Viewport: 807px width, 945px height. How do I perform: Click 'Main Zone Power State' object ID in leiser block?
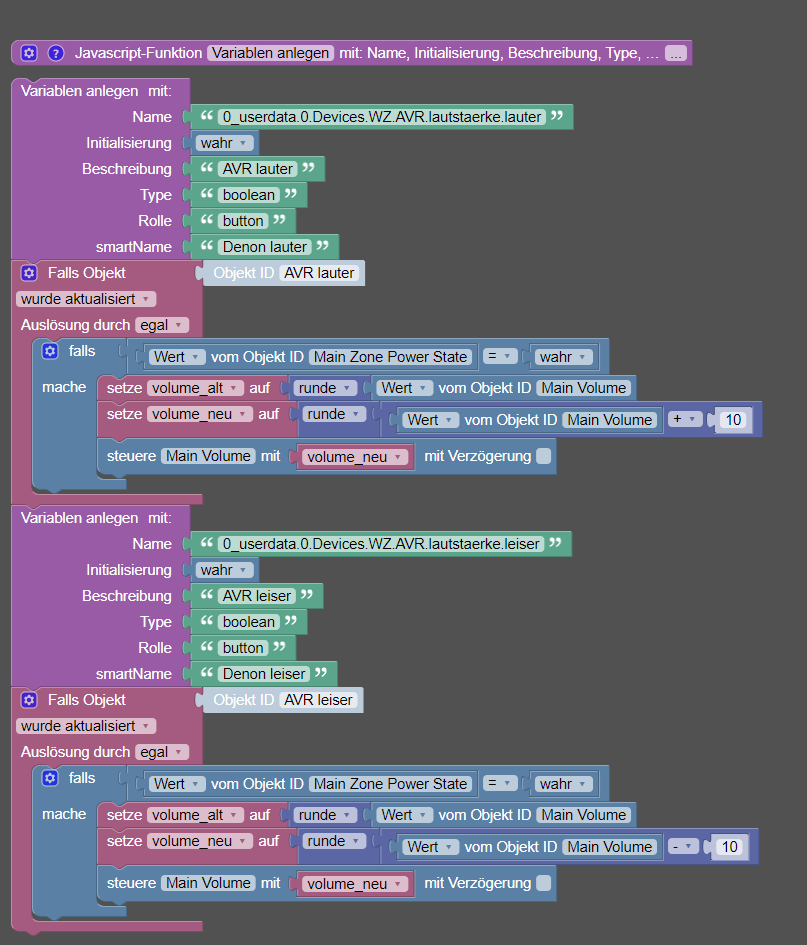(391, 783)
